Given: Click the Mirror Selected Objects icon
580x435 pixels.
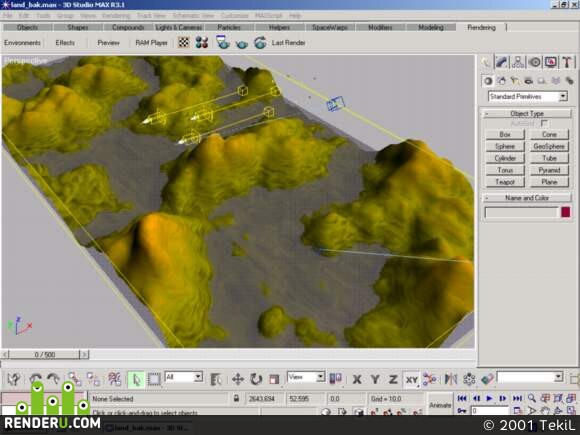Looking at the screenshot, I should 451,379.
